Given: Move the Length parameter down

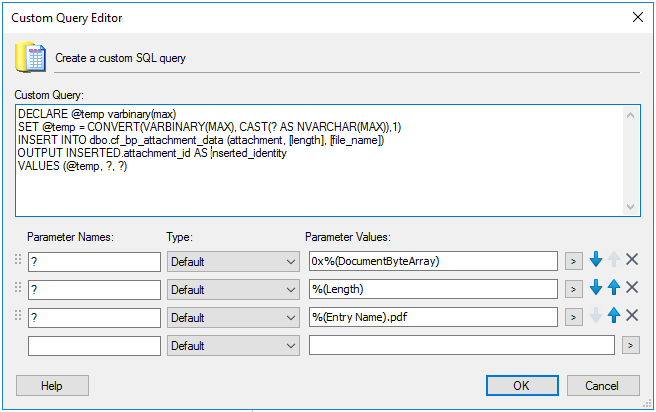Looking at the screenshot, I should tap(596, 287).
